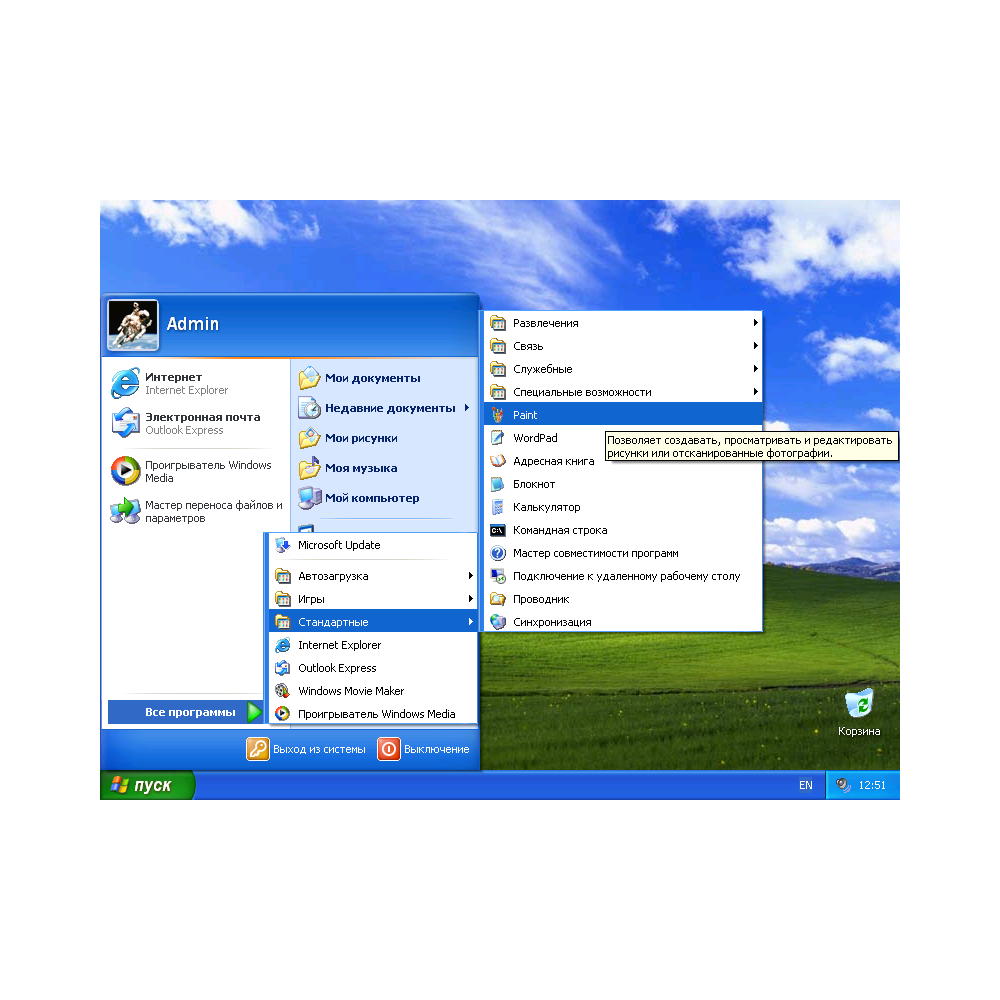Click the Все программы button
The height and width of the screenshot is (1000, 1000).
click(186, 712)
